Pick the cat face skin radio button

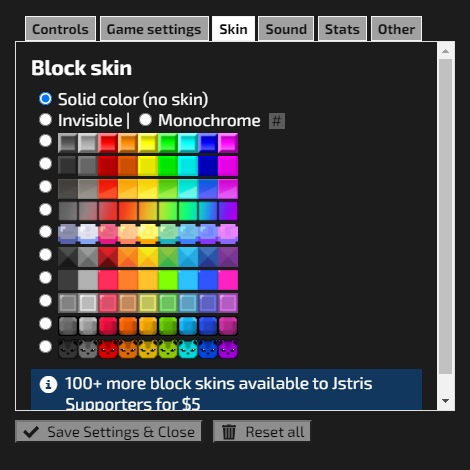[x=45, y=347]
